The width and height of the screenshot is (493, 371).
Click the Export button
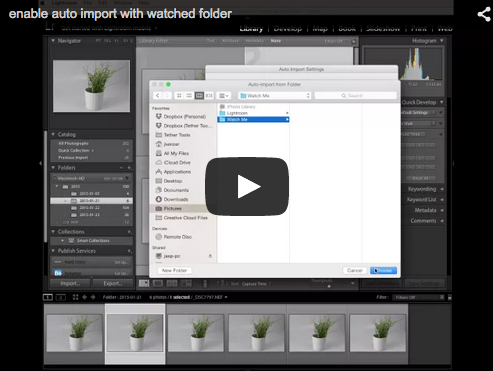pyautogui.click(x=112, y=283)
